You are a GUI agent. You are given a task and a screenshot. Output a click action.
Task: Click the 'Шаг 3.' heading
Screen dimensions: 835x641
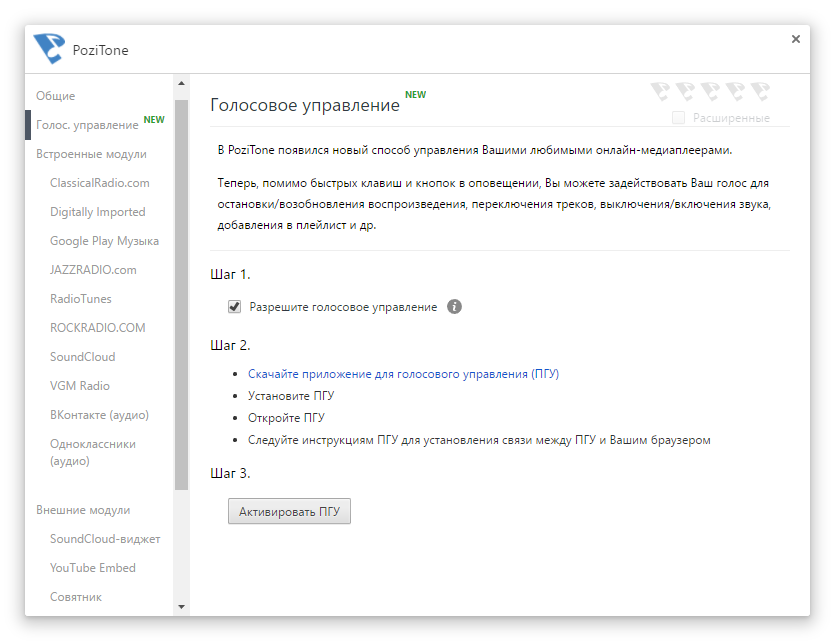[230, 473]
